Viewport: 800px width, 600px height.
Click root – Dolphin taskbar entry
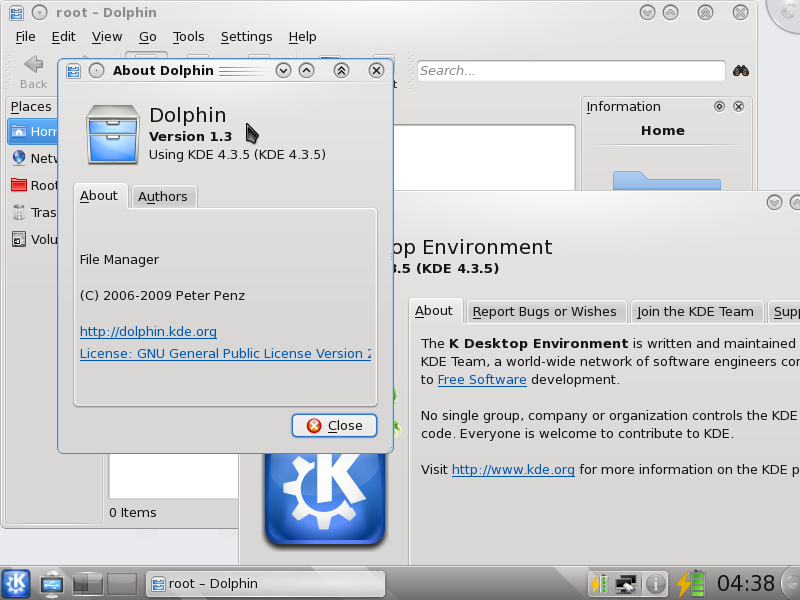tap(265, 584)
